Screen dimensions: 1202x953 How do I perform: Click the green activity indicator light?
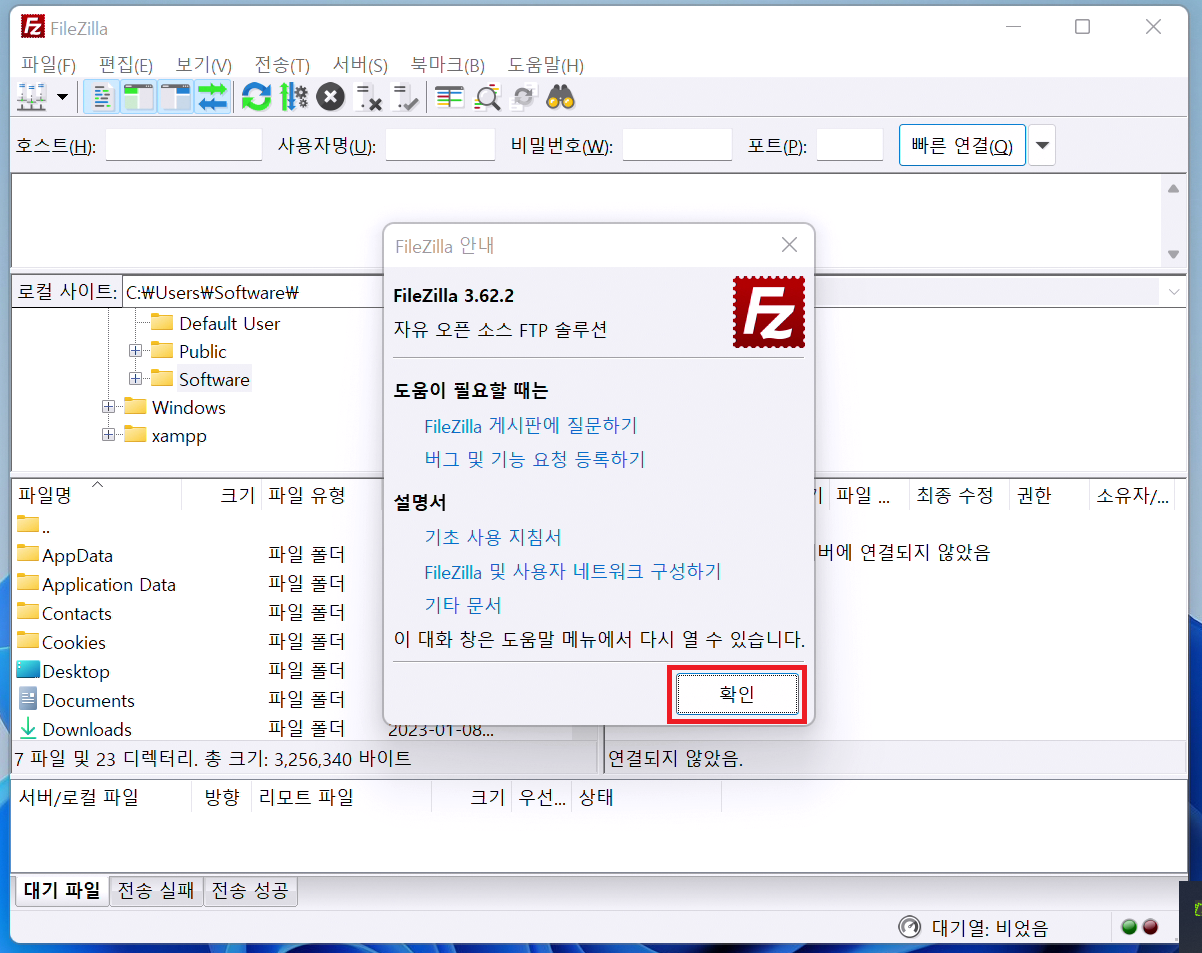(x=1129, y=927)
